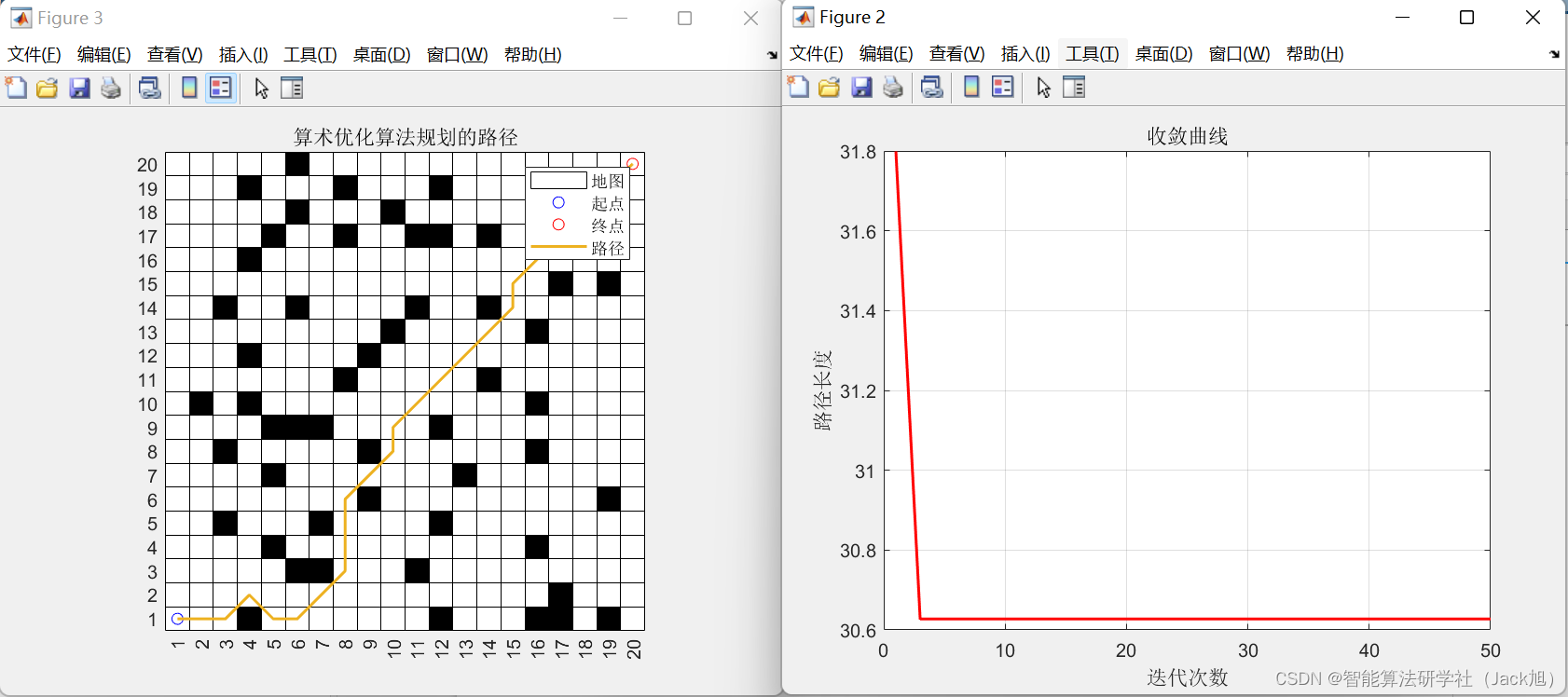Open 编辑(E) menu in Figure 3
The height and width of the screenshot is (697, 1568).
(104, 55)
